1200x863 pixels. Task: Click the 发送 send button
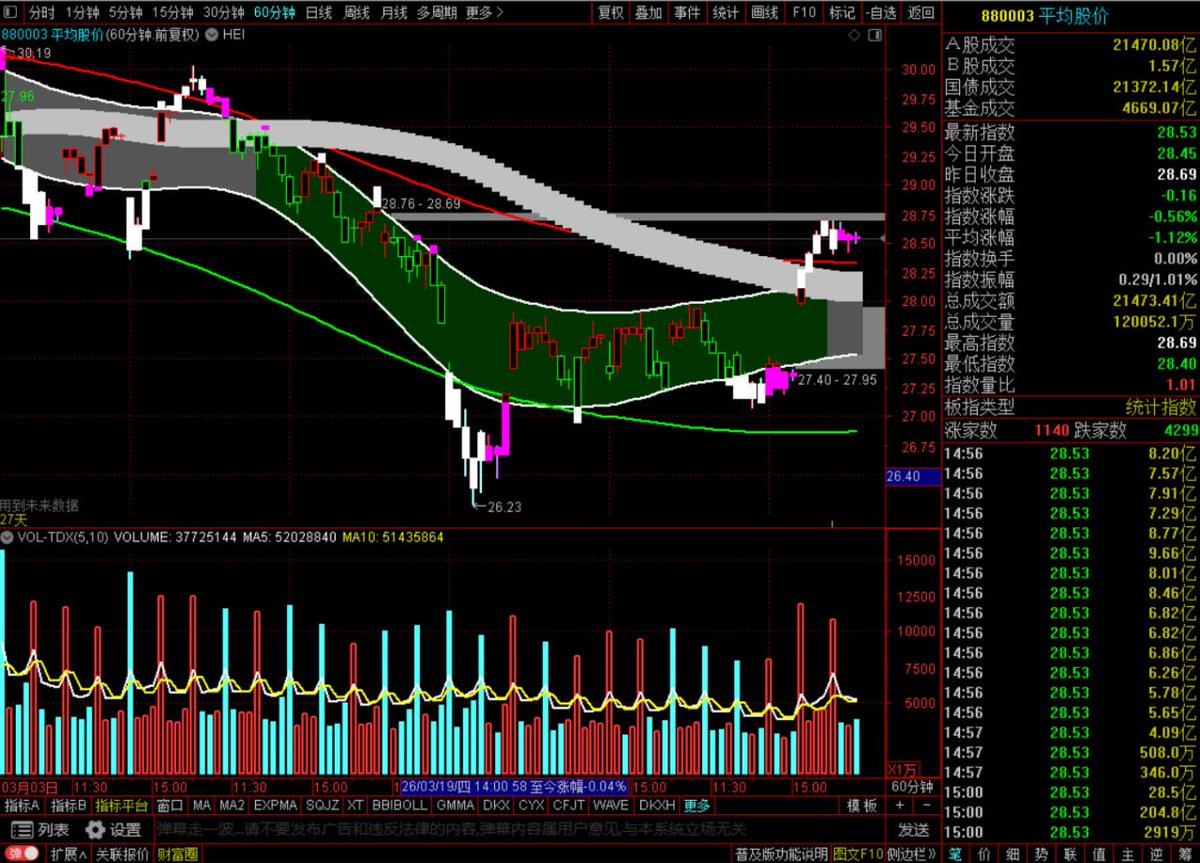tap(913, 830)
